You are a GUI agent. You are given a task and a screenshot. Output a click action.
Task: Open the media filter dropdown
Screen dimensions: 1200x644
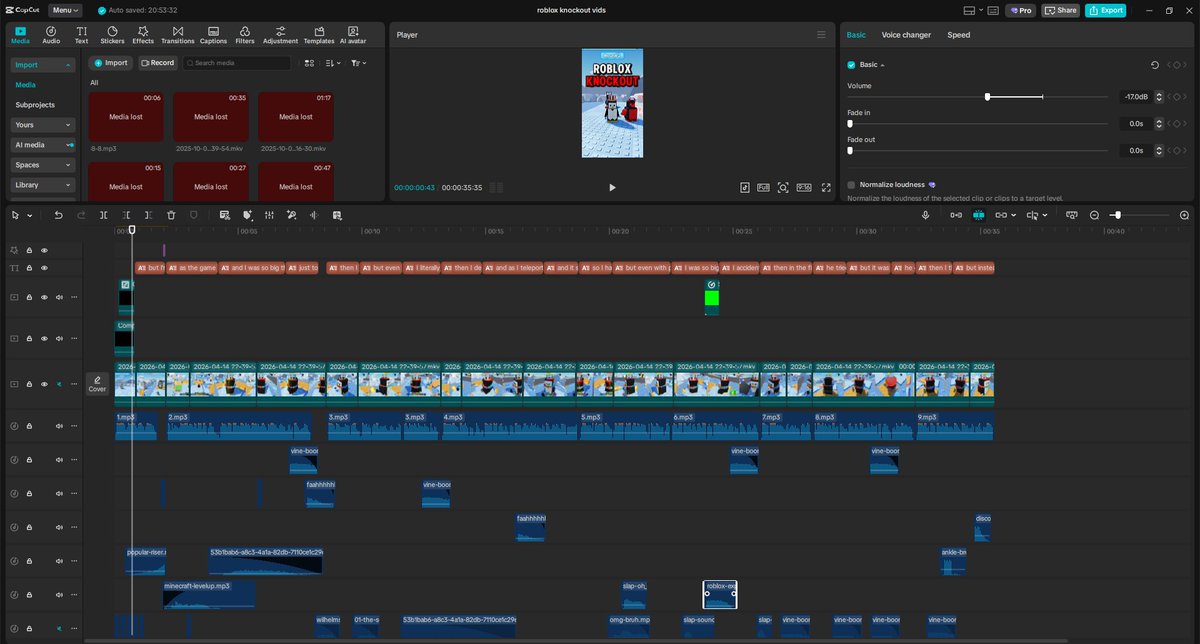(x=359, y=63)
